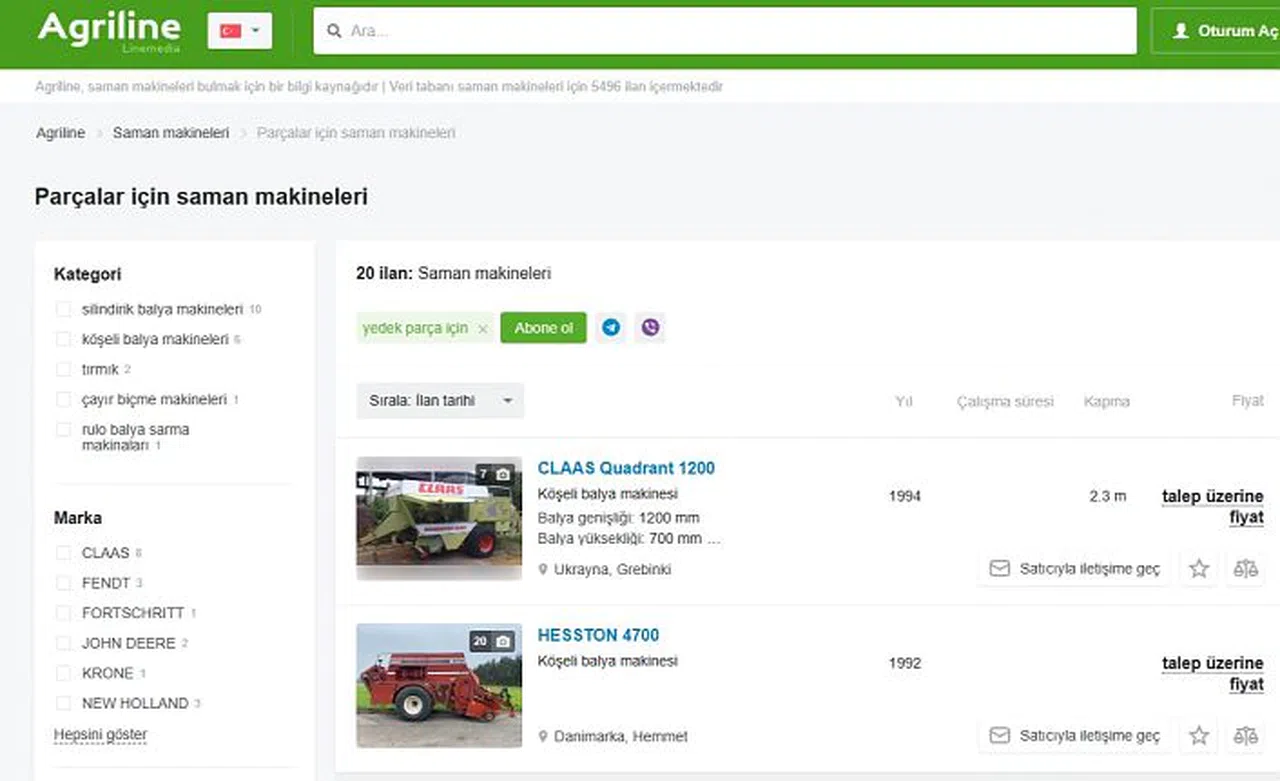Go to 'Saman makineleri' breadcrumb

pyautogui.click(x=171, y=133)
